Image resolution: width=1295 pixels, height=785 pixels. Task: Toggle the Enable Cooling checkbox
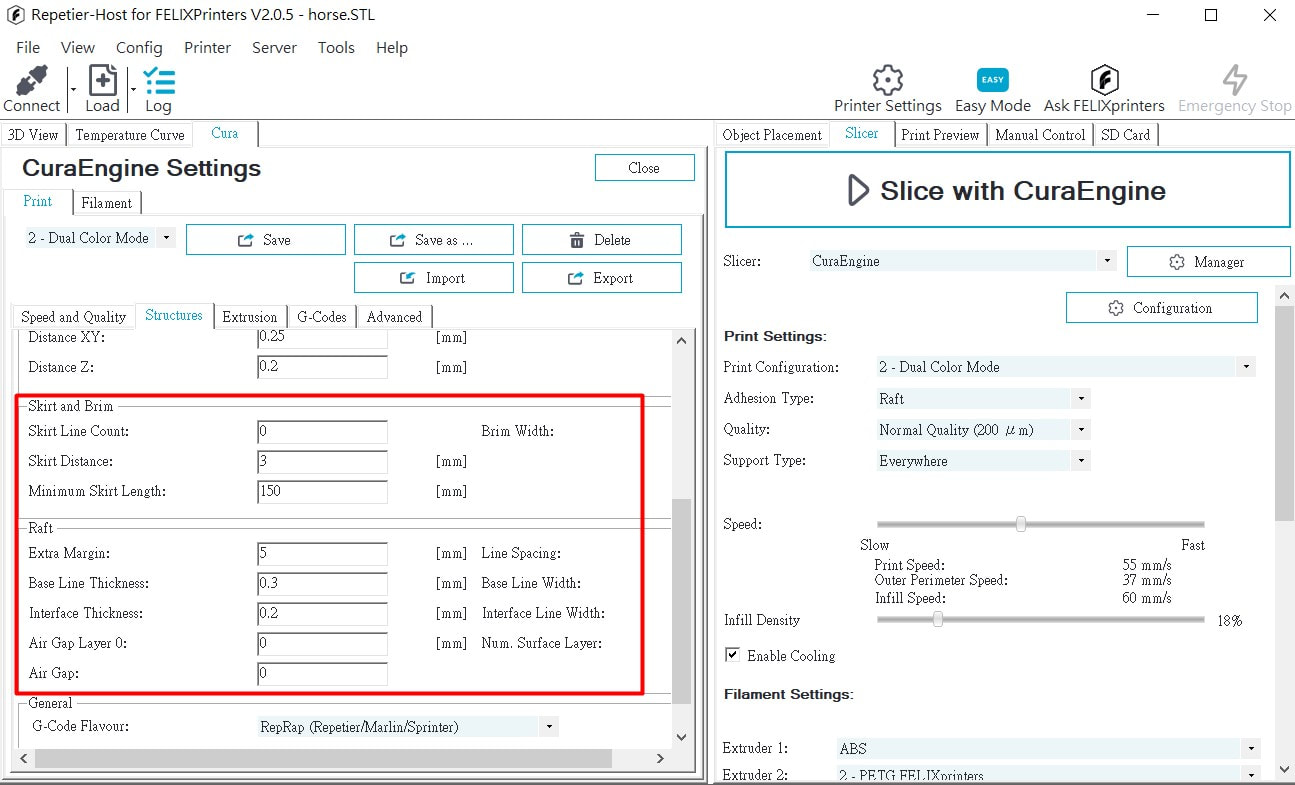coord(732,655)
